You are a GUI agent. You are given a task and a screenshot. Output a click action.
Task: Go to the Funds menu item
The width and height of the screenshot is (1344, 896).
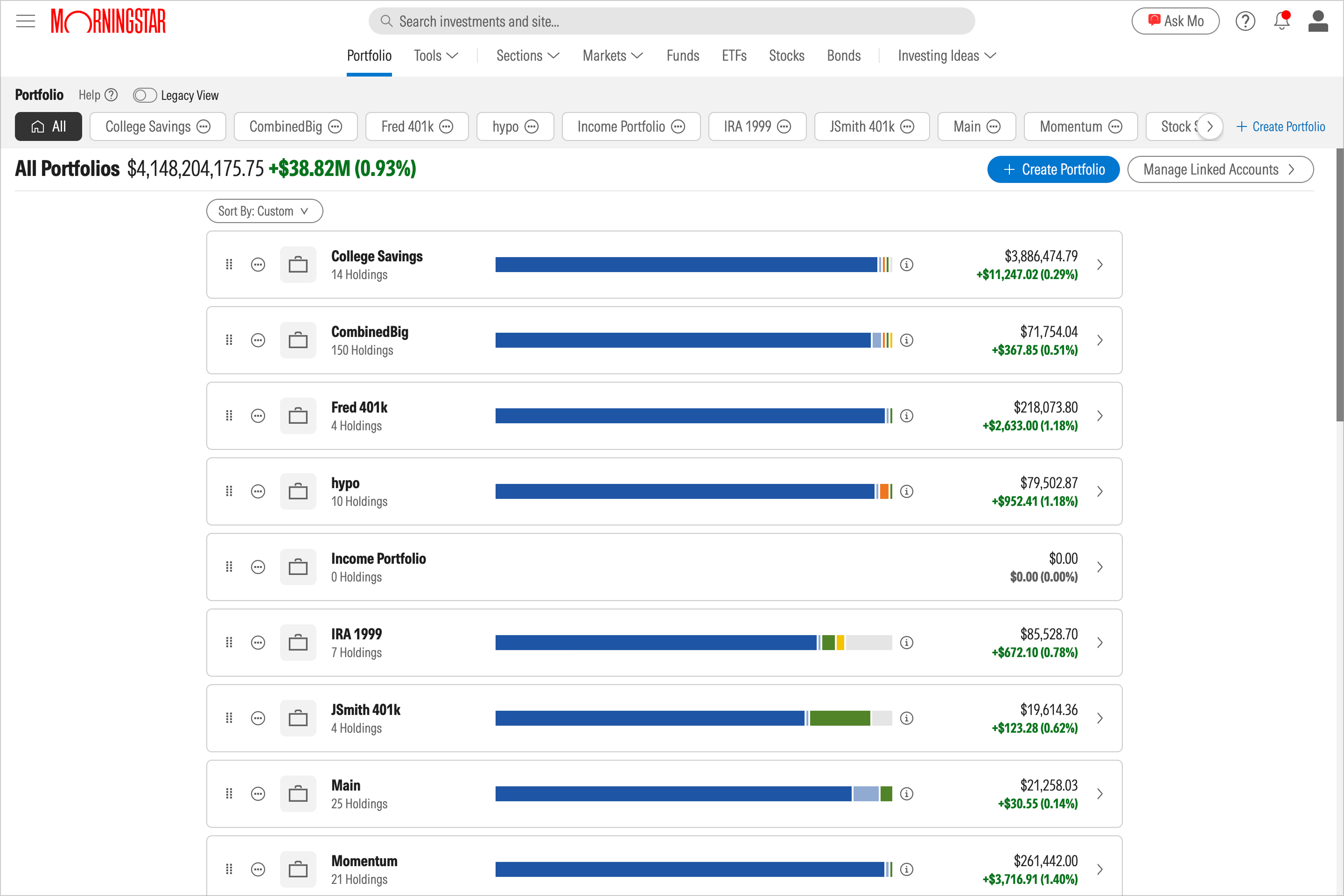point(683,56)
